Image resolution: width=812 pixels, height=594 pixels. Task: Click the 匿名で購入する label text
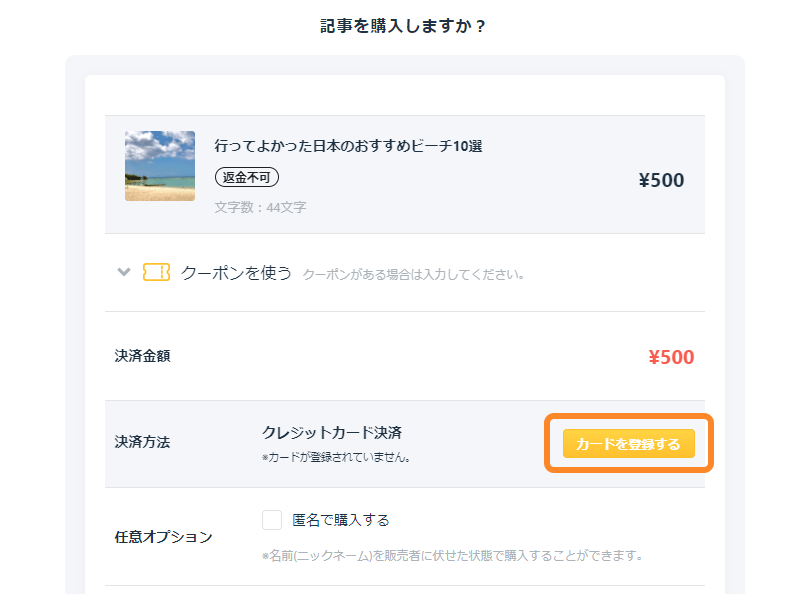(341, 520)
